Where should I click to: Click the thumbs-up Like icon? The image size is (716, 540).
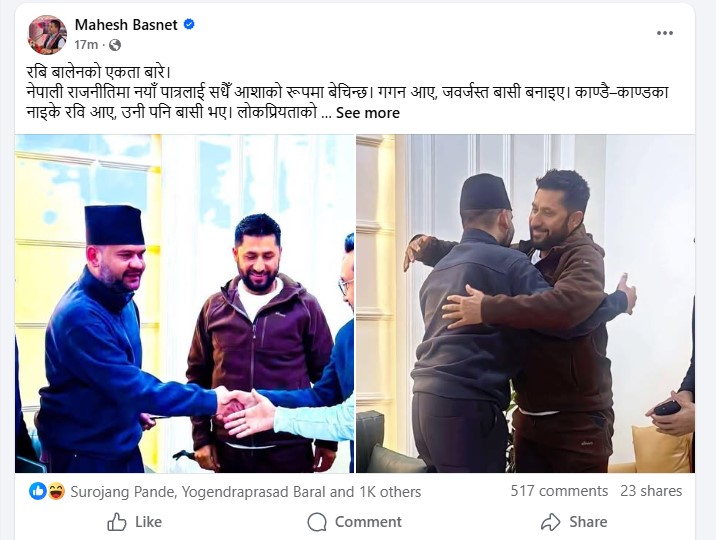[117, 522]
